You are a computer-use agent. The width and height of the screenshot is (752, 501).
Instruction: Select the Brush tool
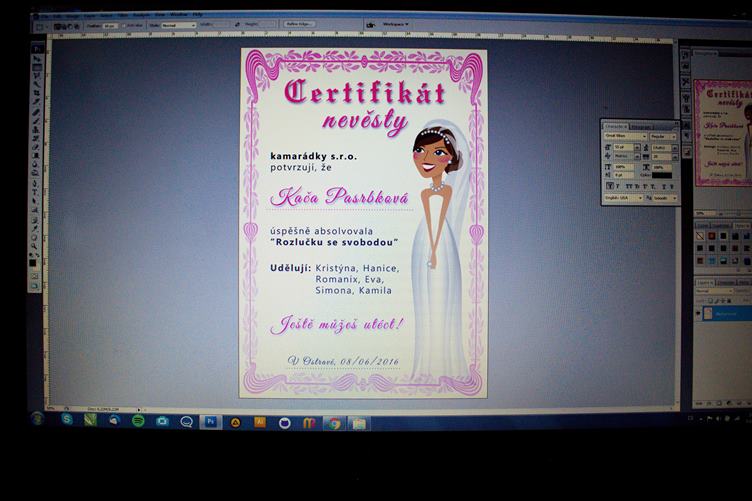(x=37, y=120)
